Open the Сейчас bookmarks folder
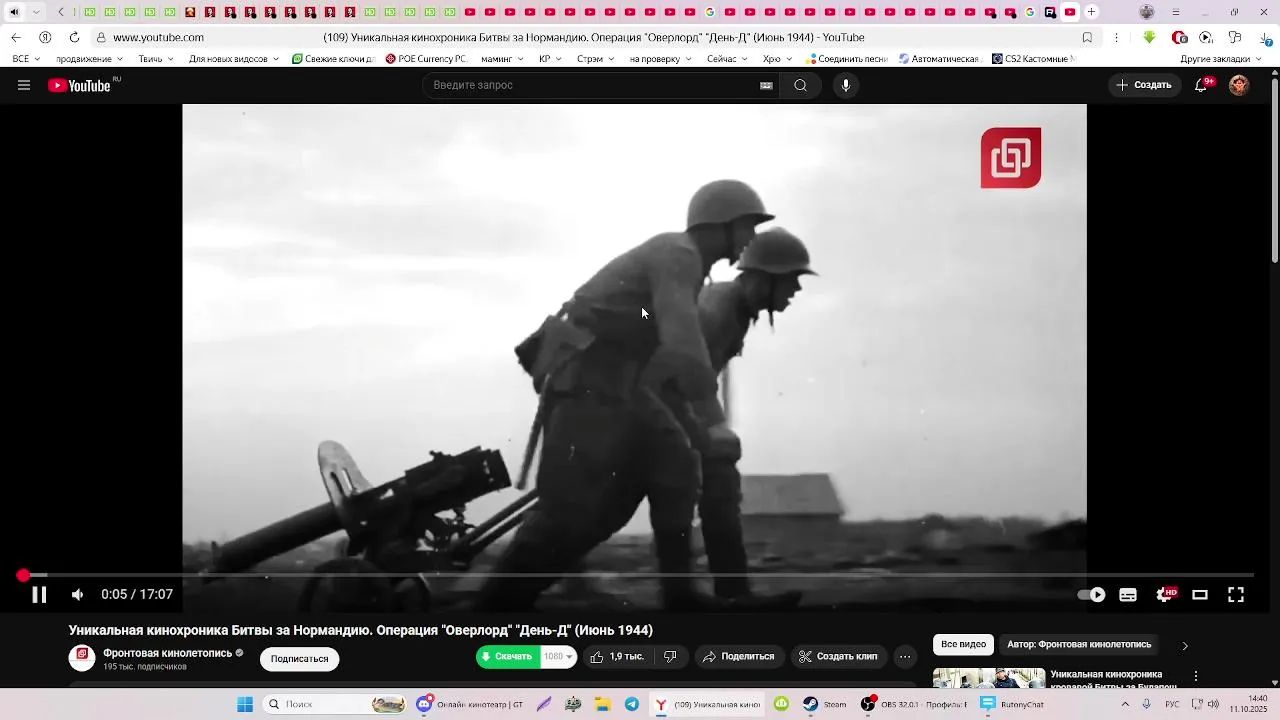Screen dimensions: 1280x720 pos(727,59)
